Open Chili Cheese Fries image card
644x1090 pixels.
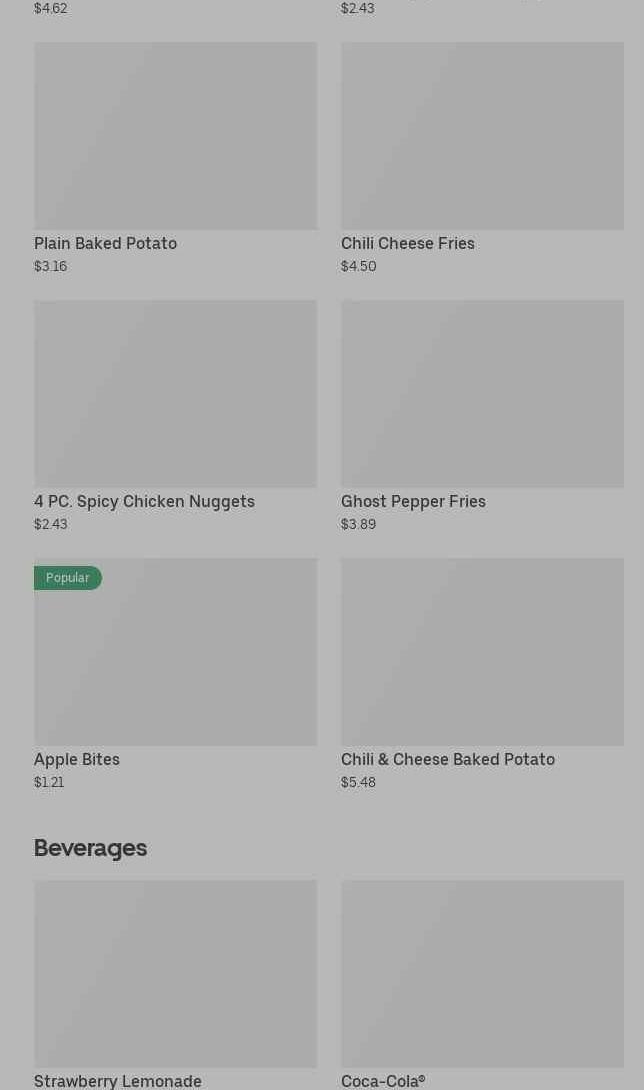point(482,136)
